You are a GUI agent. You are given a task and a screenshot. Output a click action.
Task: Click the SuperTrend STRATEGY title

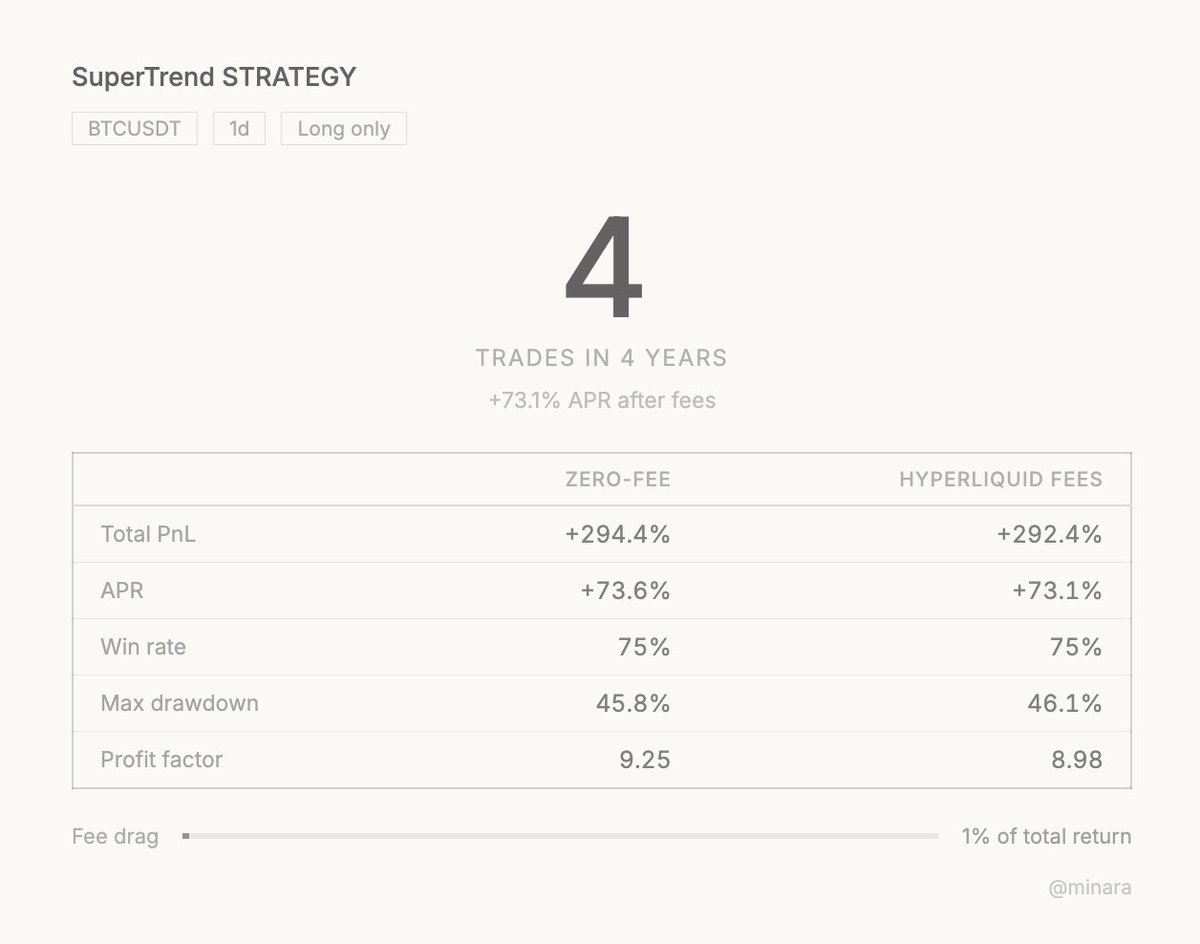[214, 77]
